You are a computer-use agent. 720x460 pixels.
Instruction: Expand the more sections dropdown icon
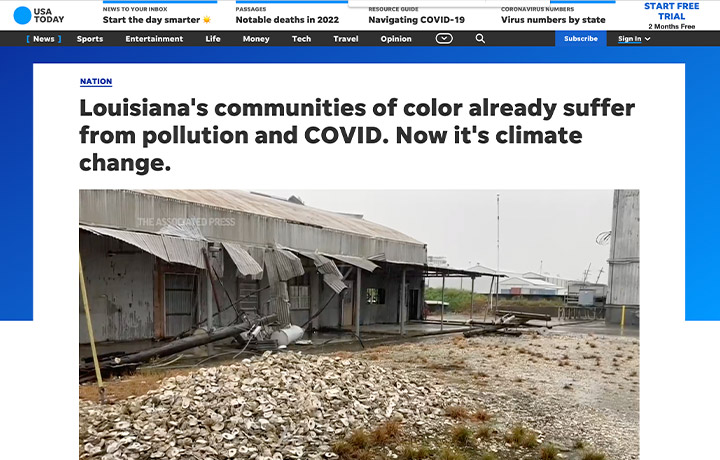(x=444, y=39)
